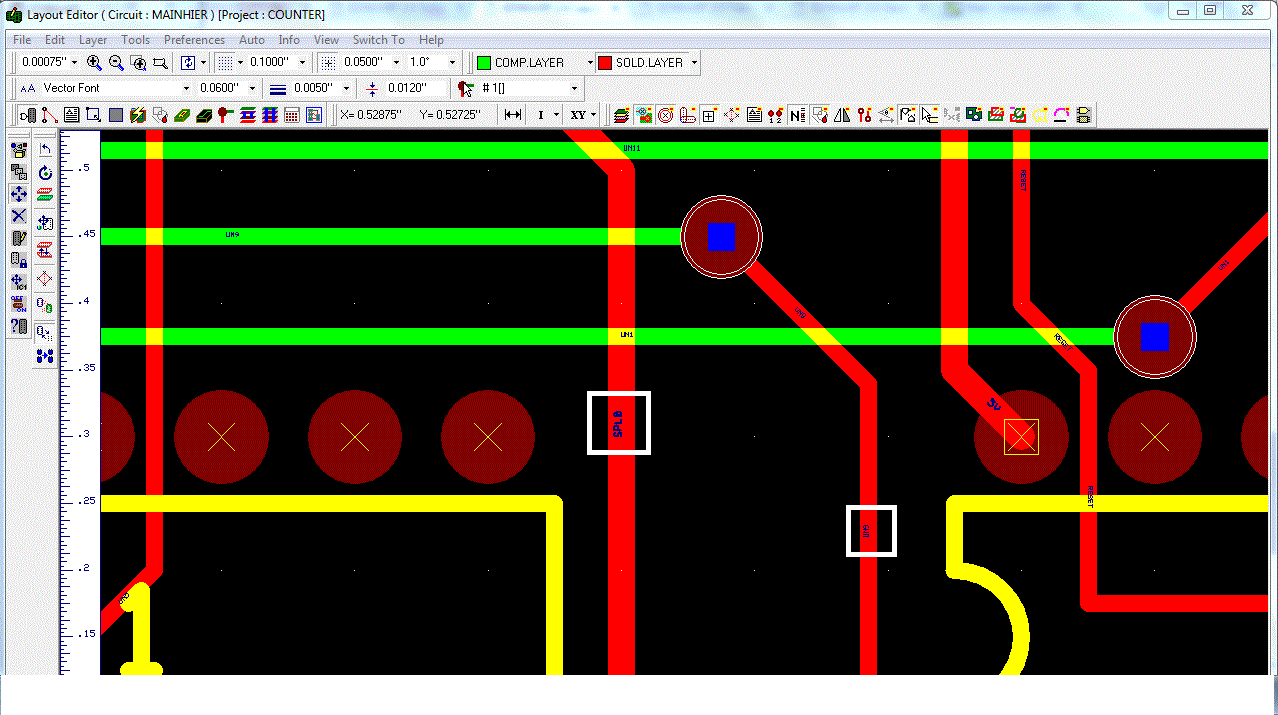
Task: Open the File menu
Action: pos(22,40)
